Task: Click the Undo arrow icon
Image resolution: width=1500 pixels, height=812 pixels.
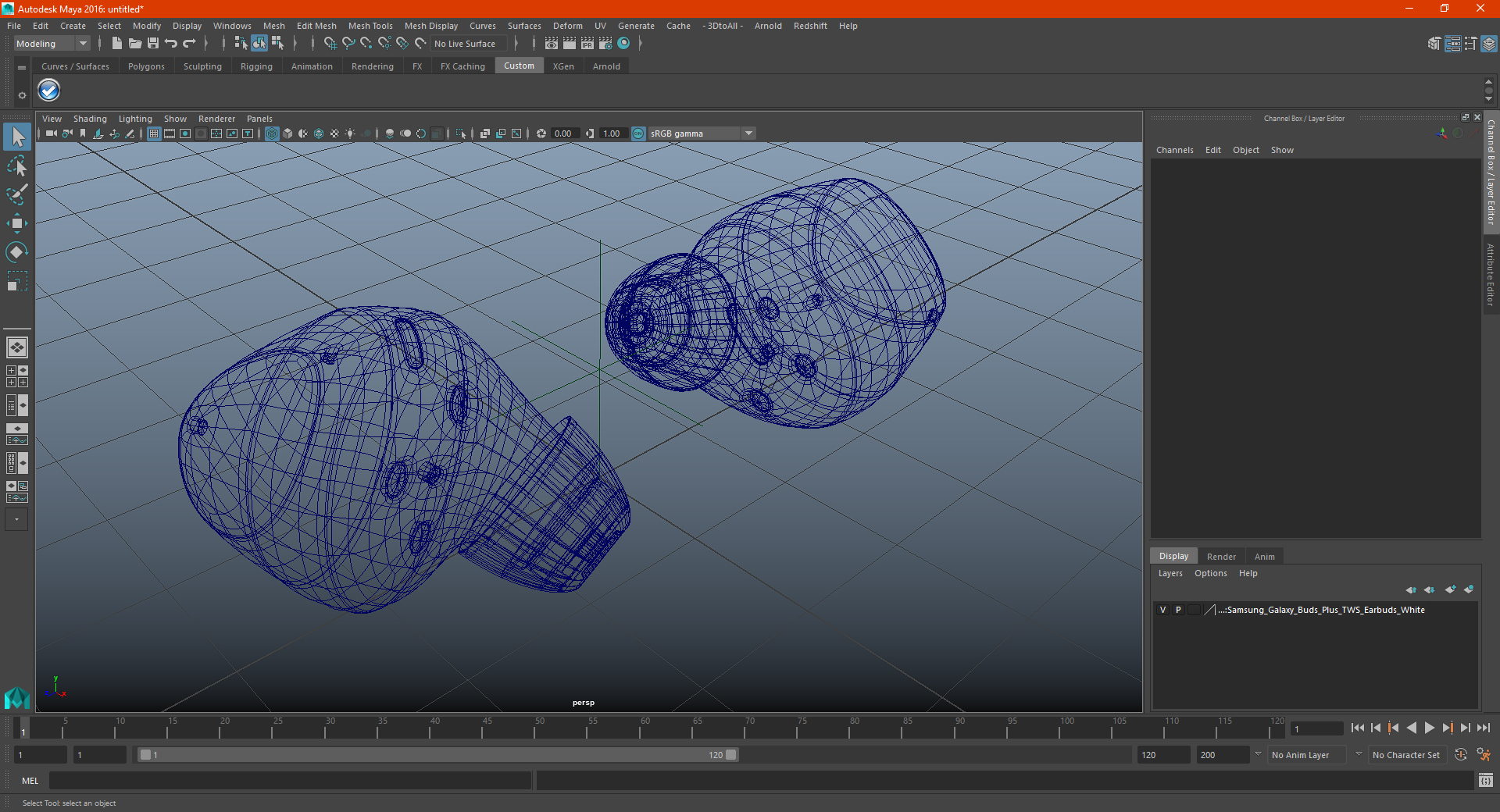Action: coord(171,44)
